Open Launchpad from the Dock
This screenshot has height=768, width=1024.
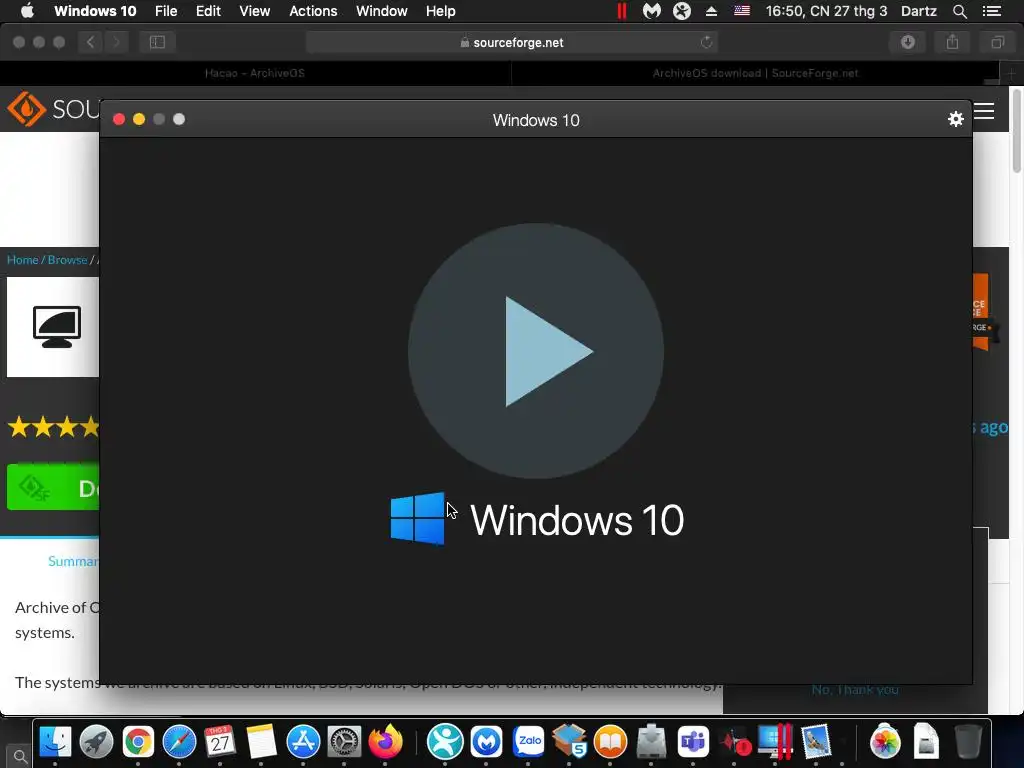97,742
